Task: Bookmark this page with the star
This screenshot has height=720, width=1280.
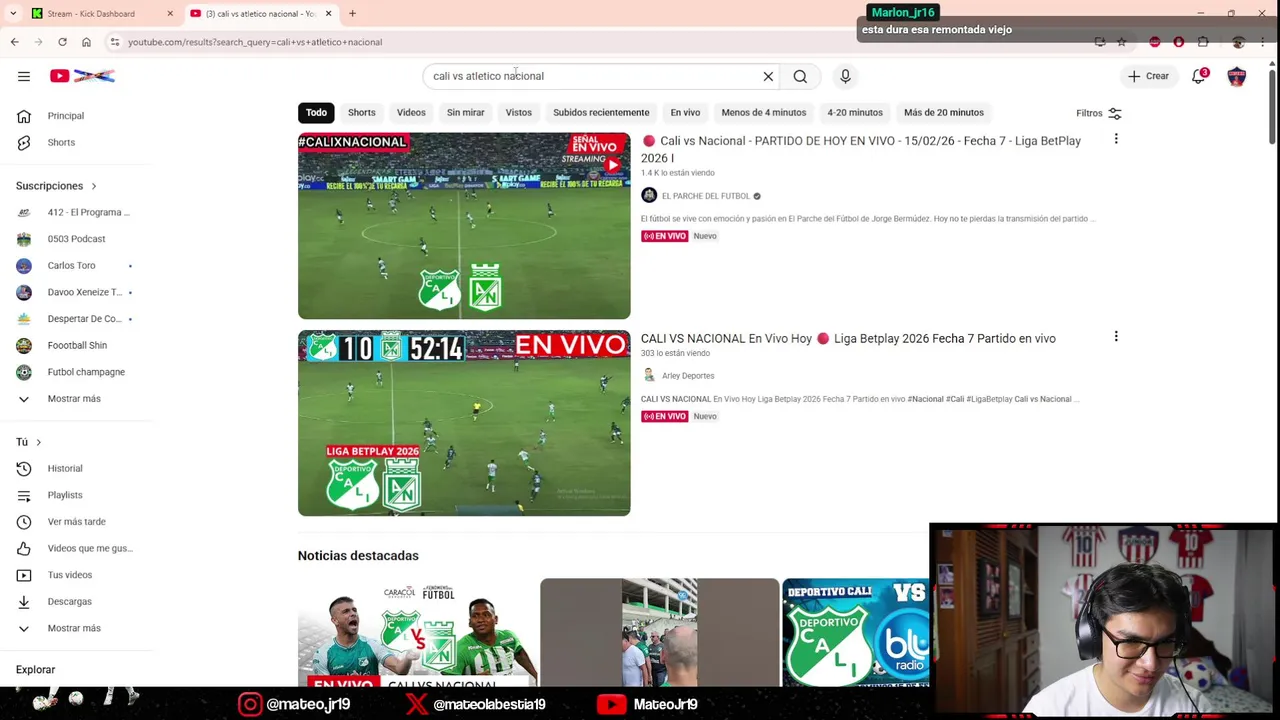Action: click(x=1121, y=42)
